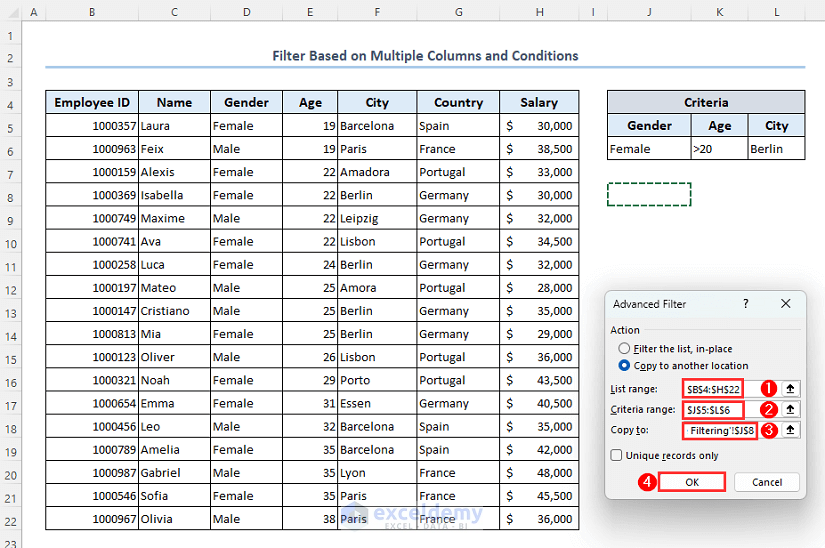
Task: Select the Salary header cell
Action: [x=539, y=103]
